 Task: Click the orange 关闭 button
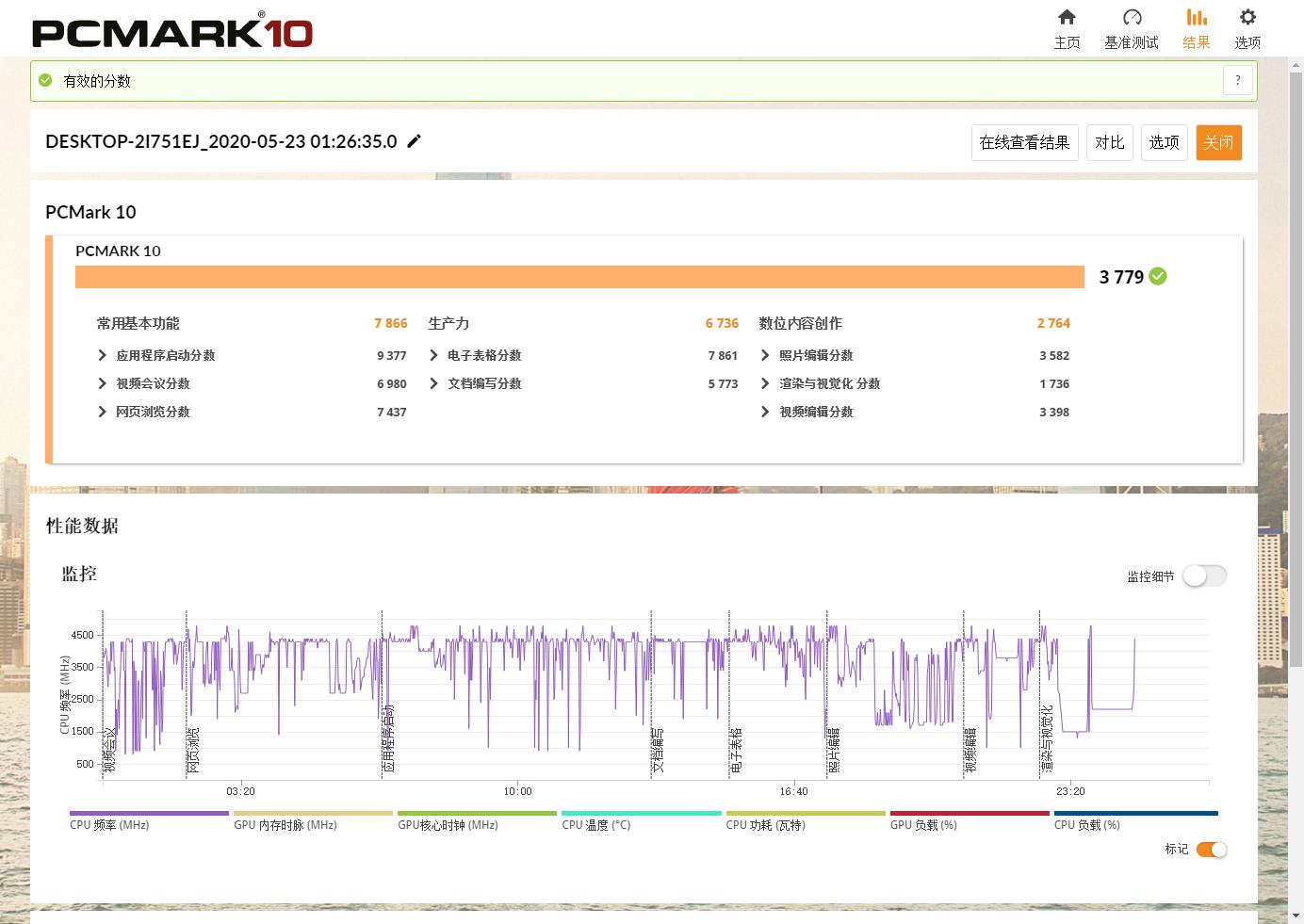1219,142
